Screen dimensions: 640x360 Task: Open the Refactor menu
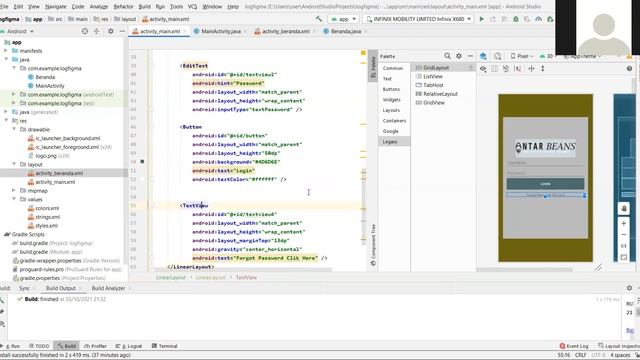tap(123, 7)
